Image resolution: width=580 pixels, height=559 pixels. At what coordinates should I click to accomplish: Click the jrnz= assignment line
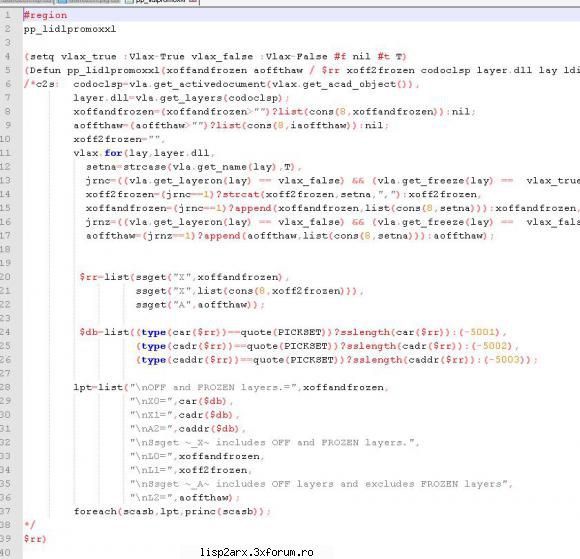pyautogui.click(x=333, y=222)
